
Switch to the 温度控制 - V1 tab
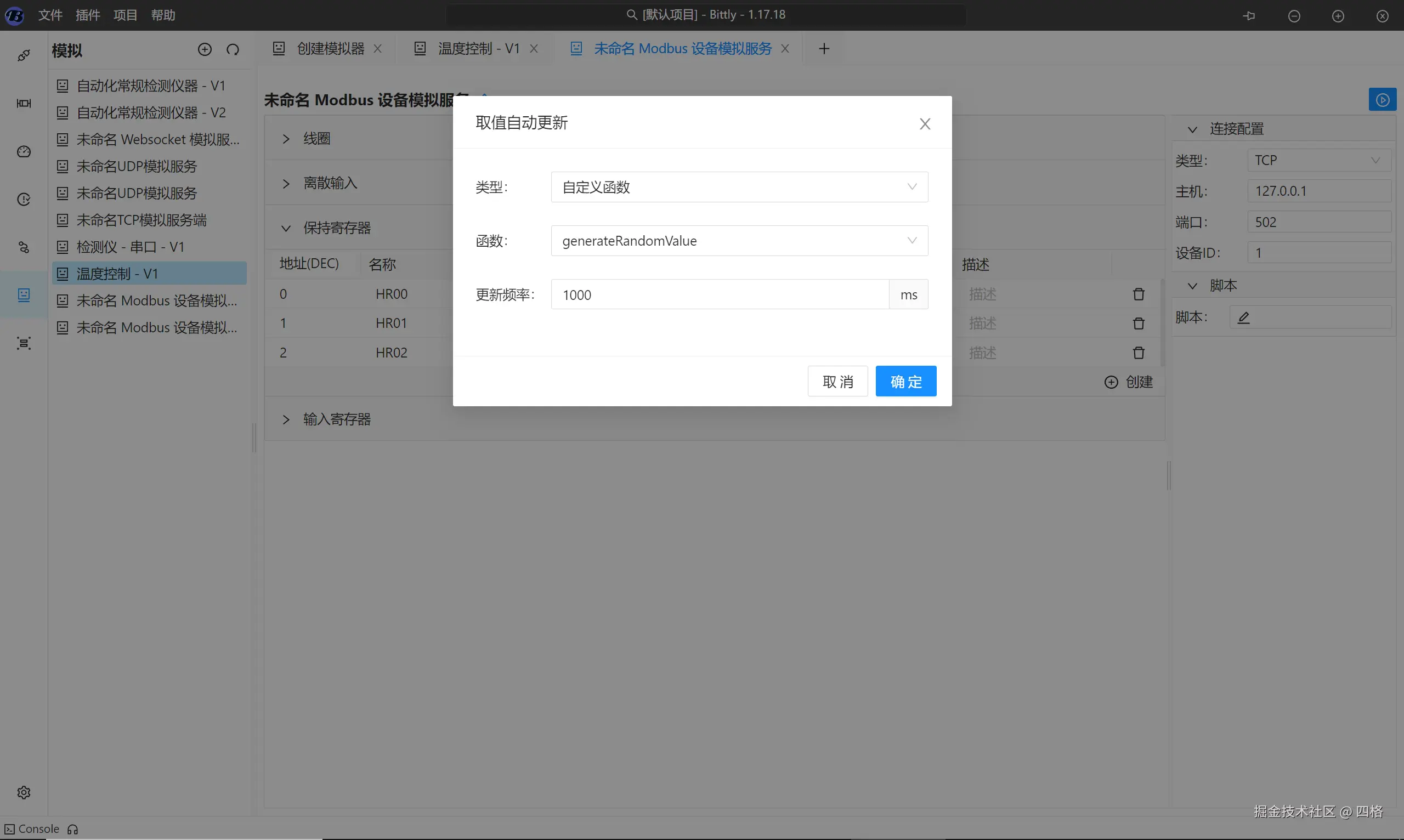point(478,49)
